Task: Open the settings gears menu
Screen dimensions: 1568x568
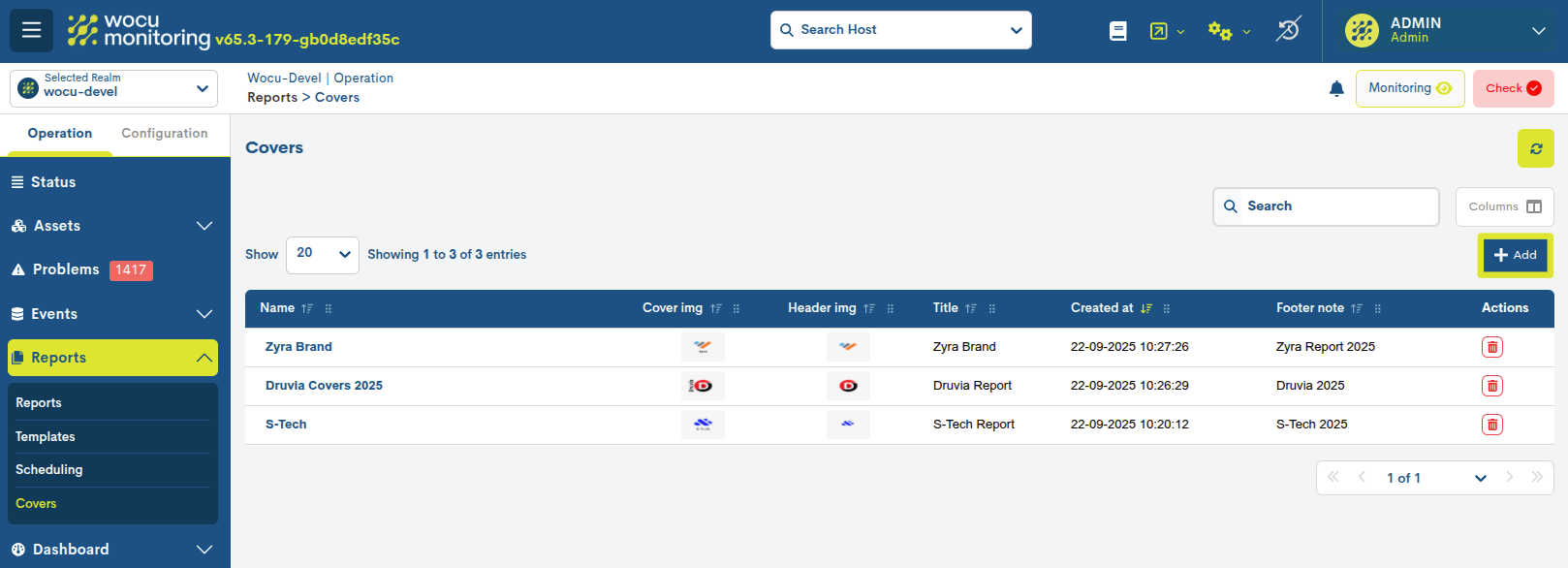Action: click(1228, 31)
